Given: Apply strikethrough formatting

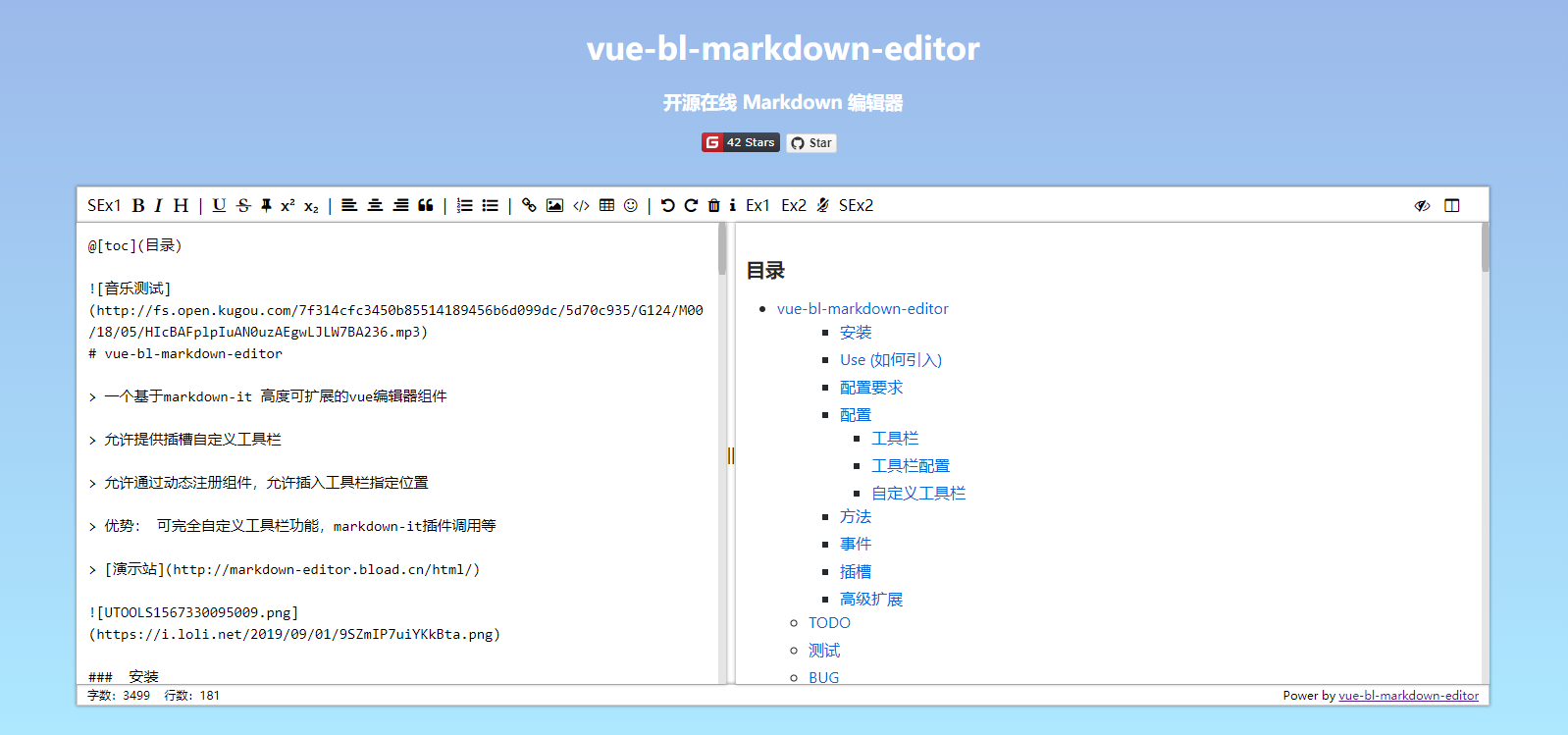Looking at the screenshot, I should coord(243,205).
